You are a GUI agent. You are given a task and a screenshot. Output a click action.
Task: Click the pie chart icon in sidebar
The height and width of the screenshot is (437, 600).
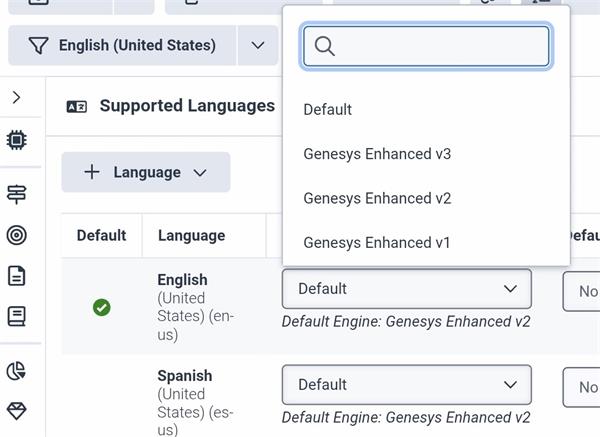click(16, 371)
